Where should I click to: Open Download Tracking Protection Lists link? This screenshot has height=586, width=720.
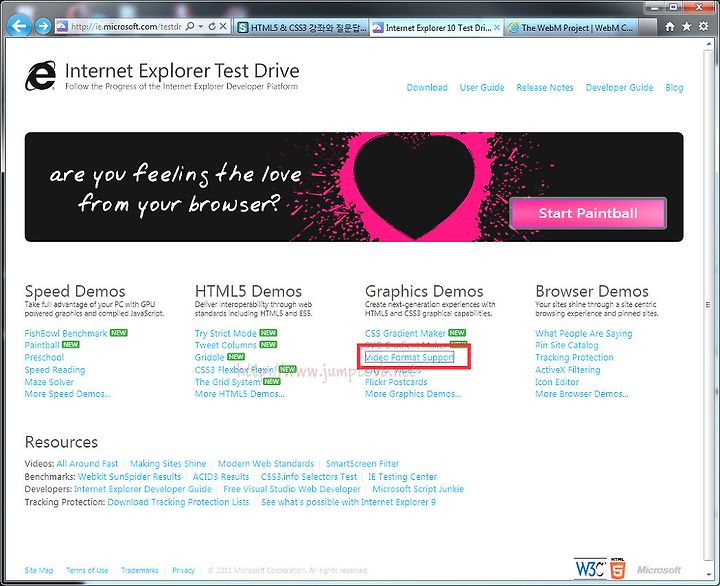tap(178, 502)
